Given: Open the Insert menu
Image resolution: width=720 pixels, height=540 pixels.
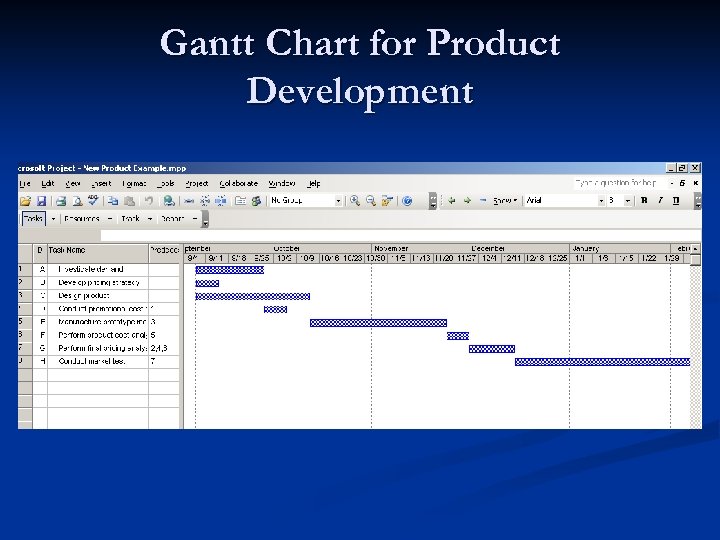Looking at the screenshot, I should (101, 184).
